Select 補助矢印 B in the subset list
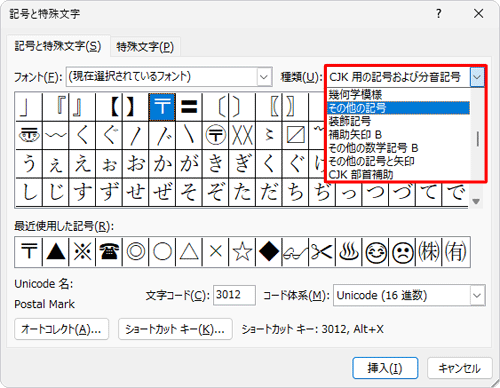The image size is (500, 388). 399,135
